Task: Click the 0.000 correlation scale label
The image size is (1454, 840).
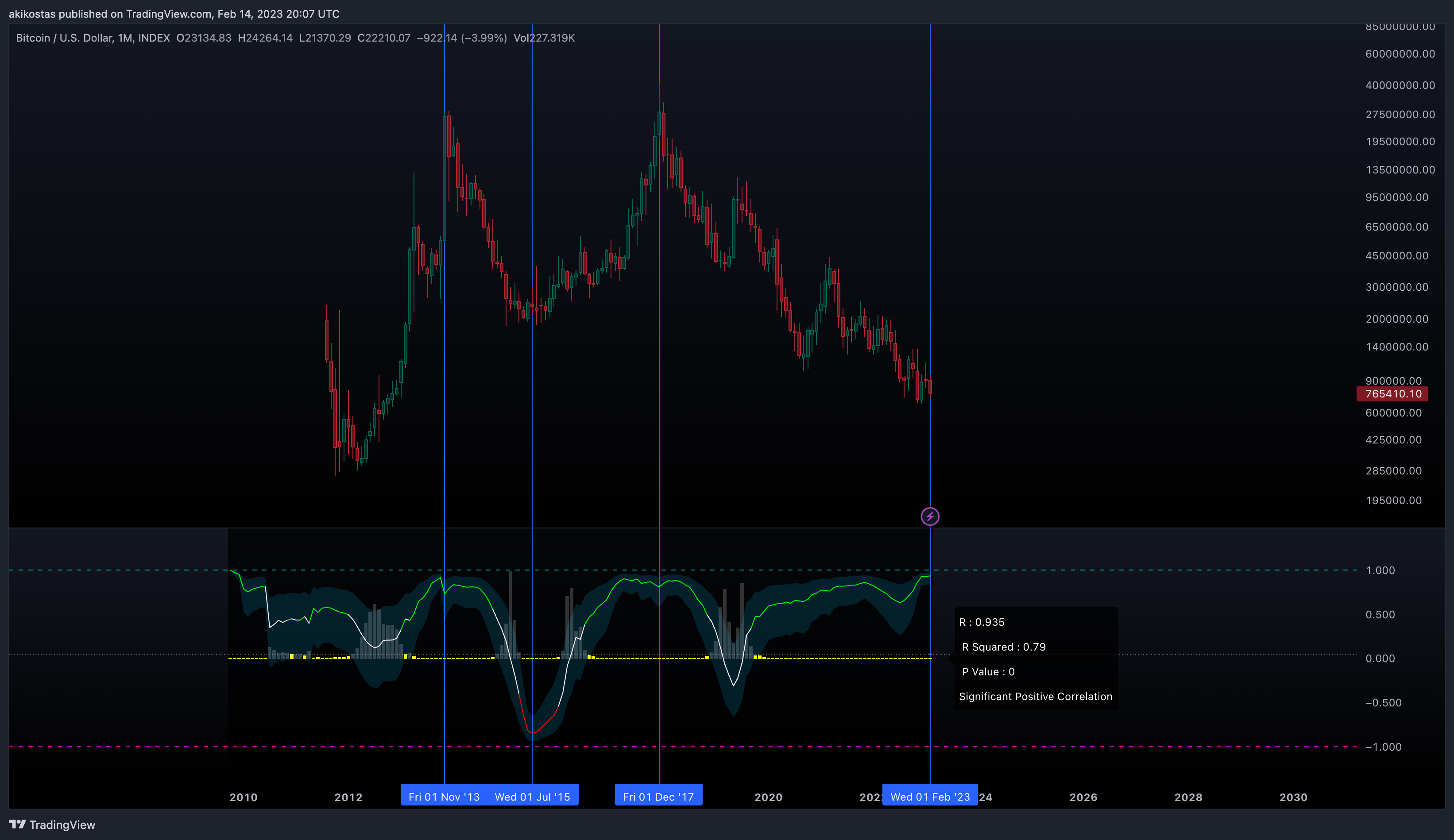Action: click(x=1380, y=658)
